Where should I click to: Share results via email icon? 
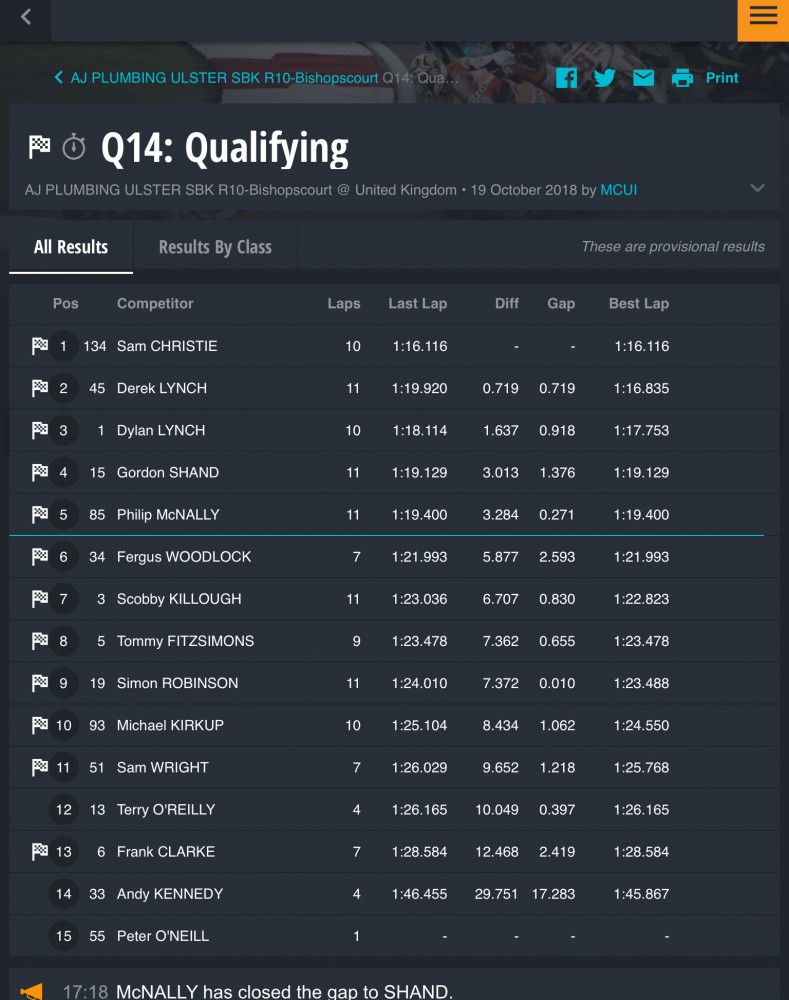click(x=644, y=78)
